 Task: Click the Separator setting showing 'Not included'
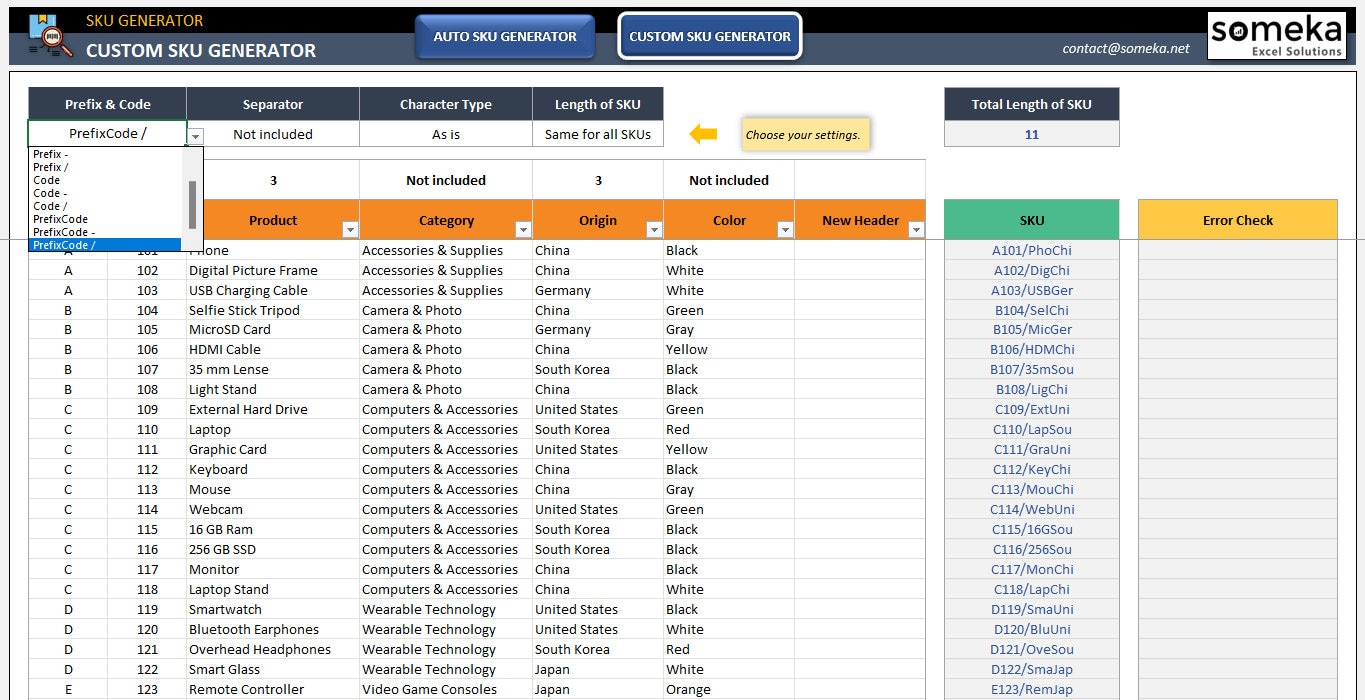tap(271, 133)
